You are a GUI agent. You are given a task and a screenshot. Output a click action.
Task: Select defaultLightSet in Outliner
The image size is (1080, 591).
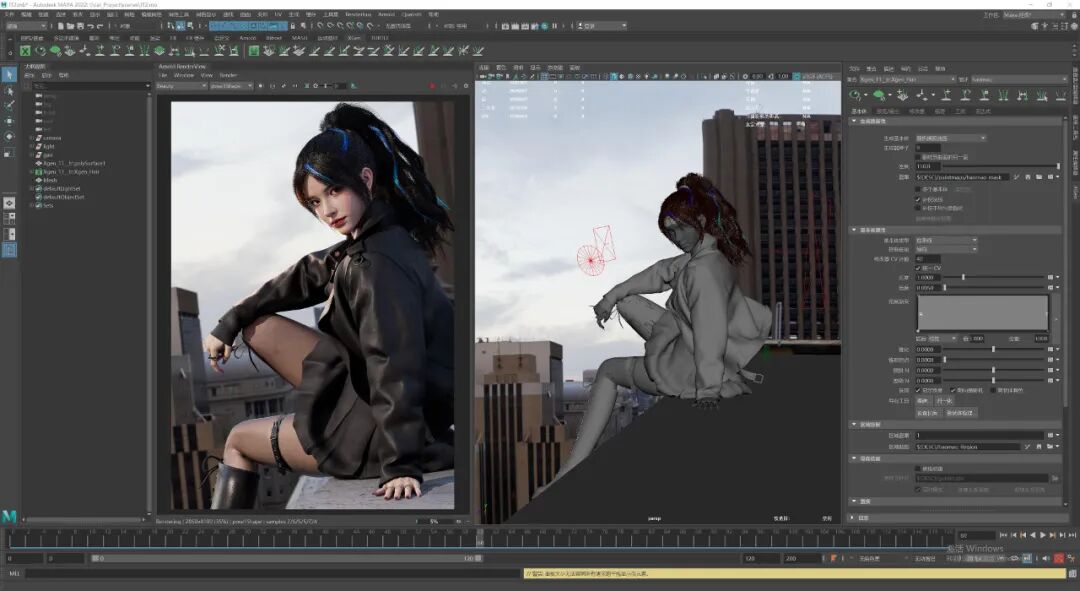[61, 188]
